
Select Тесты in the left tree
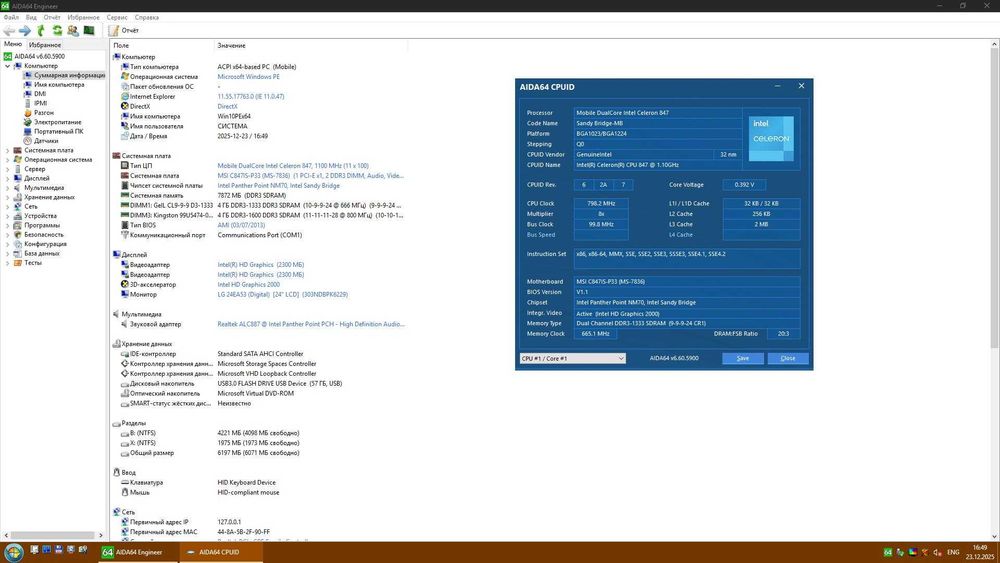(x=33, y=263)
